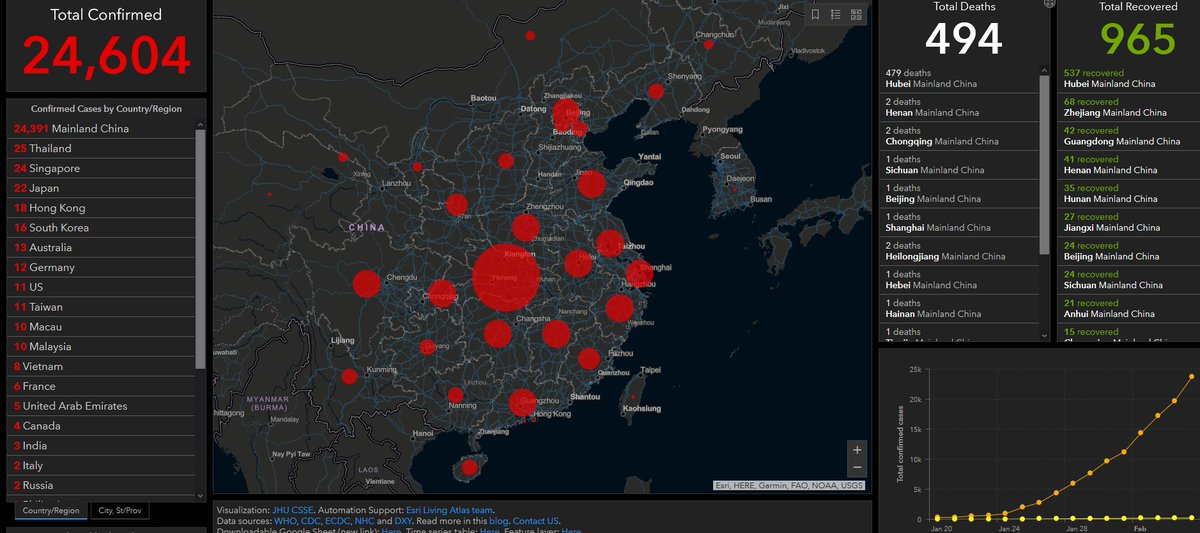This screenshot has height=533, width=1200.
Task: Select '68 recovered Zhejiang' entry
Action: (1128, 107)
